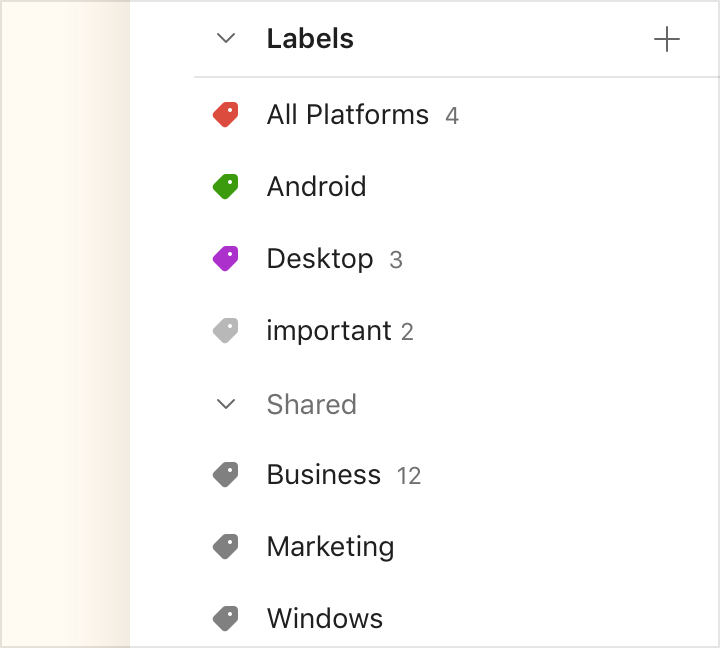Click the purple Desktop tag icon
The height and width of the screenshot is (648, 720).
(x=225, y=259)
